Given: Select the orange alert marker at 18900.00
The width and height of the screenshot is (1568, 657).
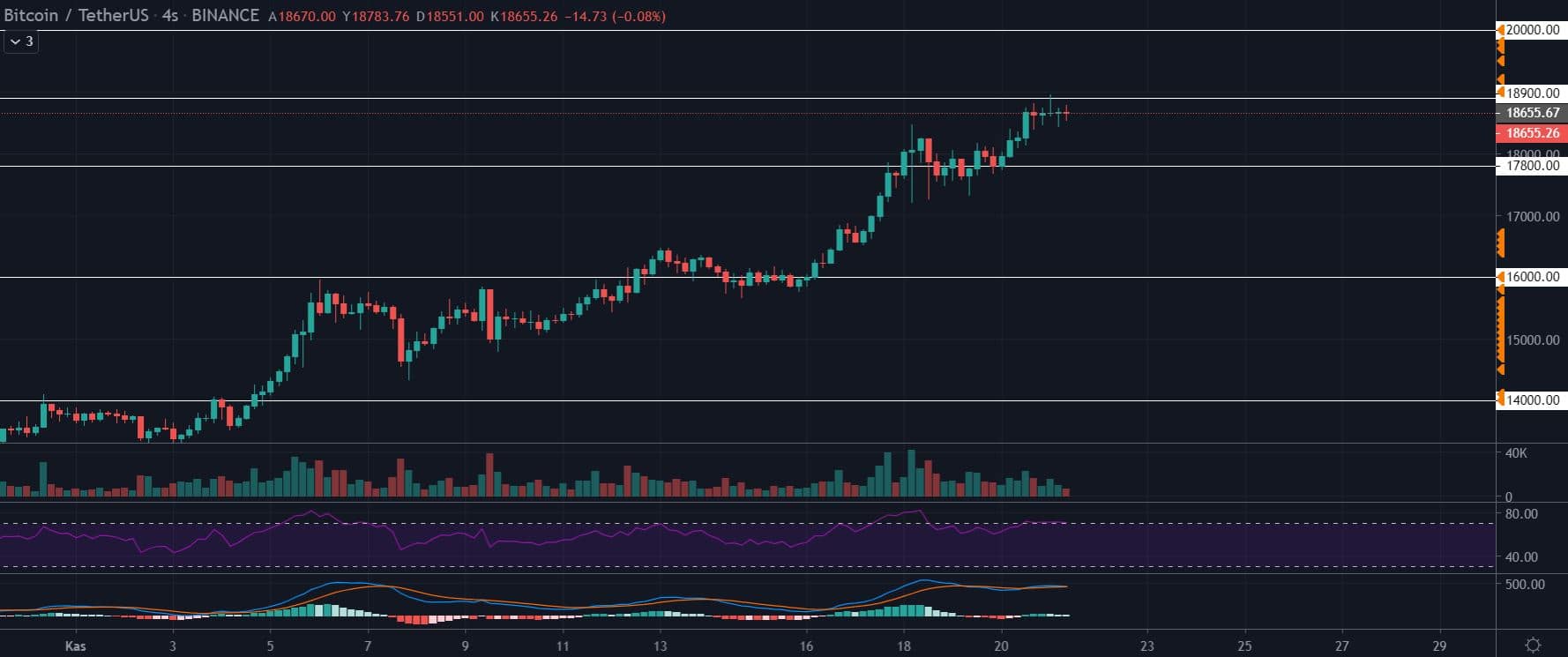Looking at the screenshot, I should [x=1500, y=93].
